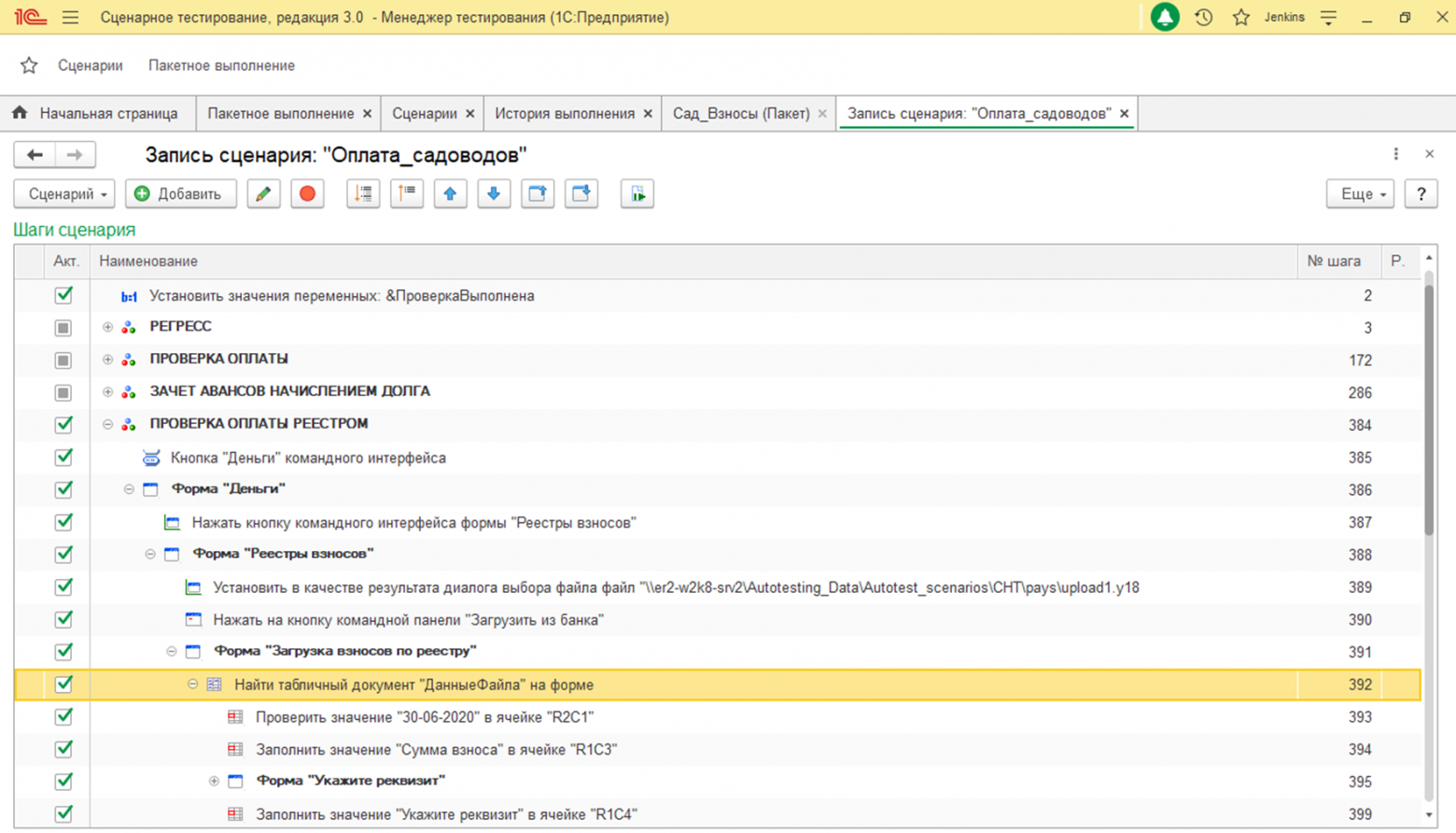The image size is (1456, 833).
Task: Click the collapse list icon with up arrow
Action: [407, 194]
